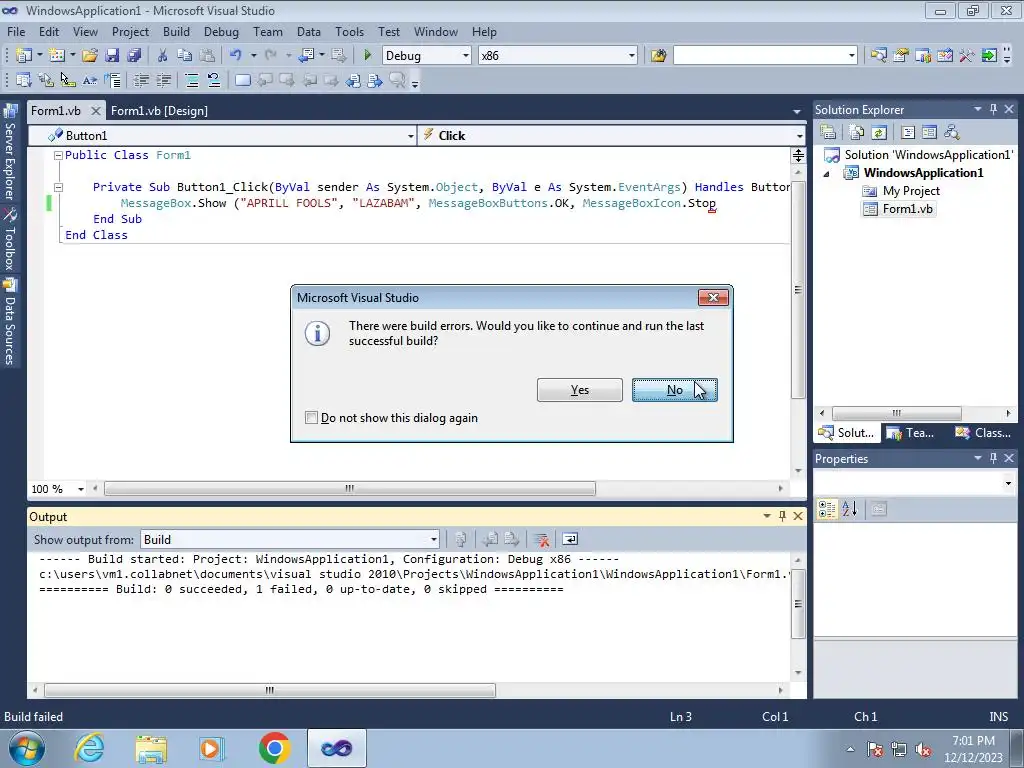Image resolution: width=1024 pixels, height=768 pixels.
Task: Collapse the WindowsApplication1 project node
Action: coord(826,174)
